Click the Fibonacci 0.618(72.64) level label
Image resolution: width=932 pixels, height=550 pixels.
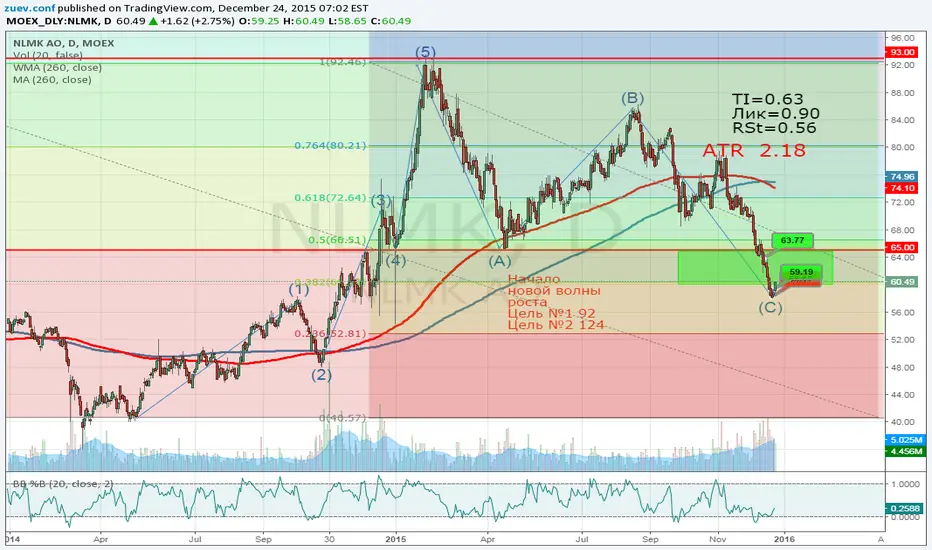coord(330,197)
